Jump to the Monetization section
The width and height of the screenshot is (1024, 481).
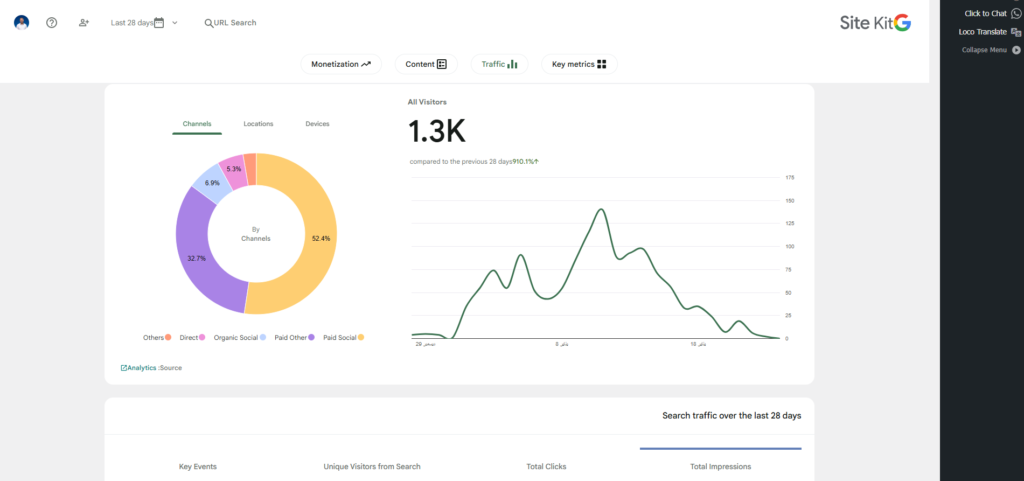(341, 64)
